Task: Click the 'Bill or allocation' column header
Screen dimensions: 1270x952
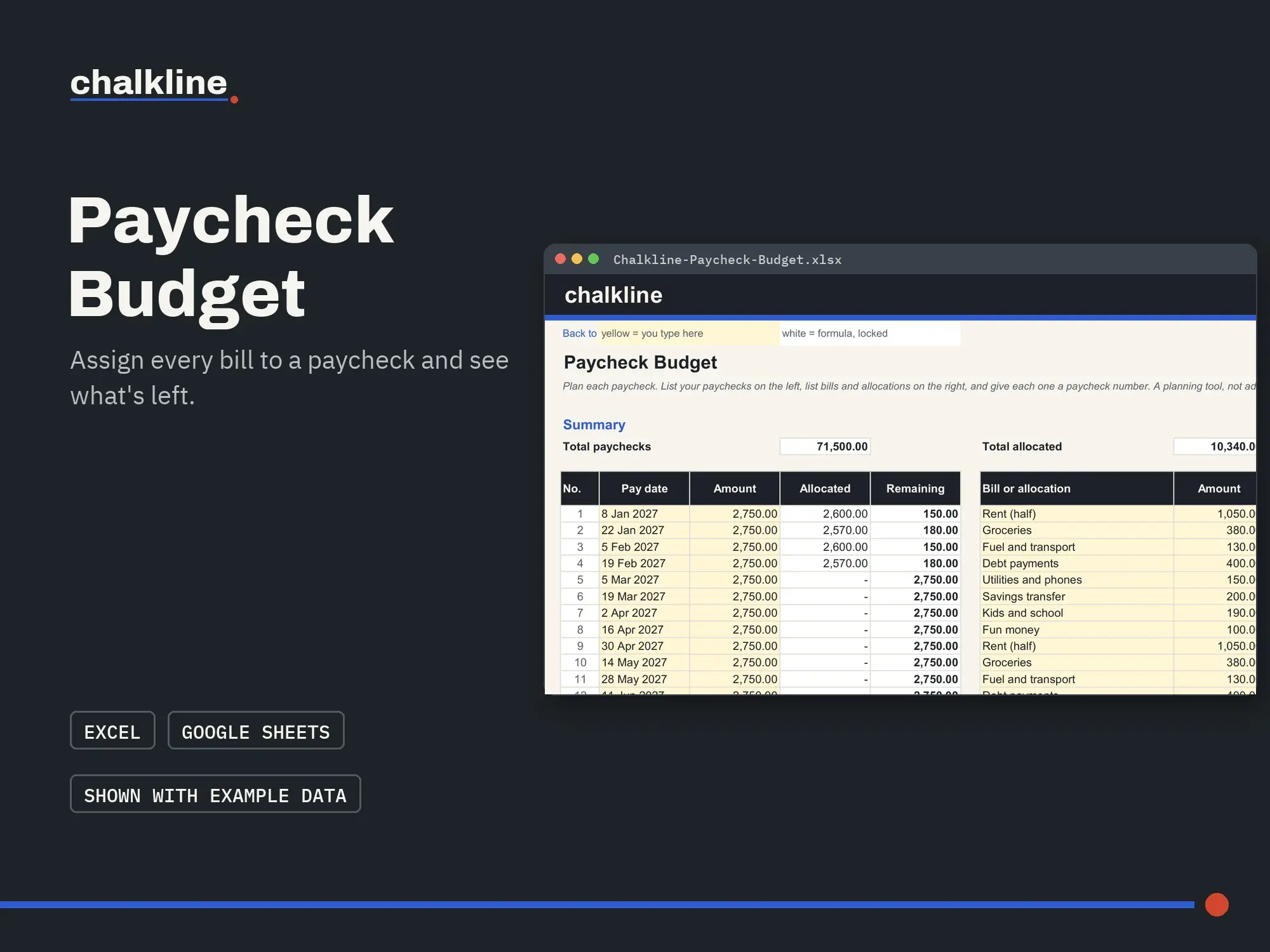Action: click(1077, 488)
